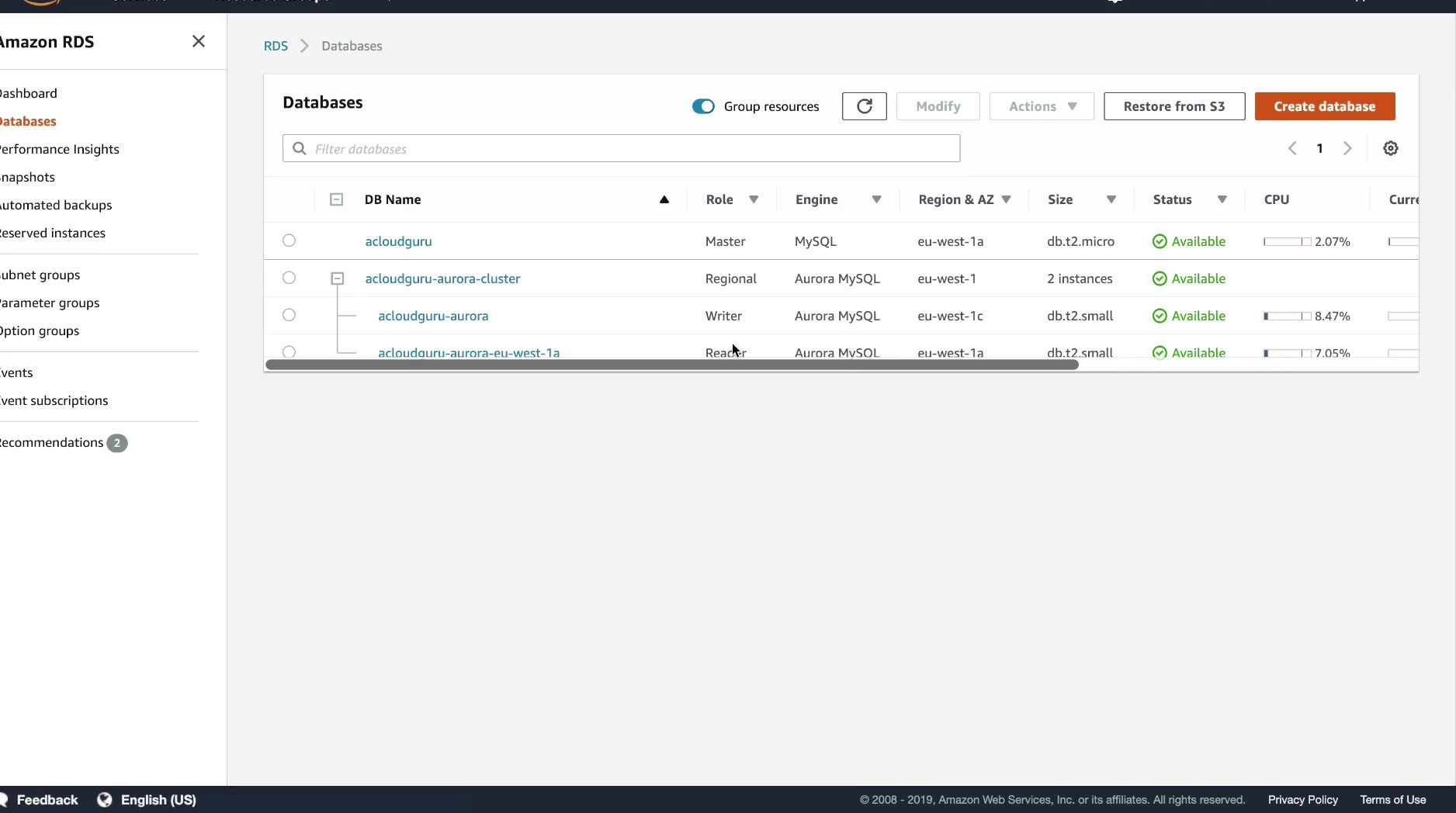
Task: Open the Engine column filter arrow
Action: (x=876, y=199)
